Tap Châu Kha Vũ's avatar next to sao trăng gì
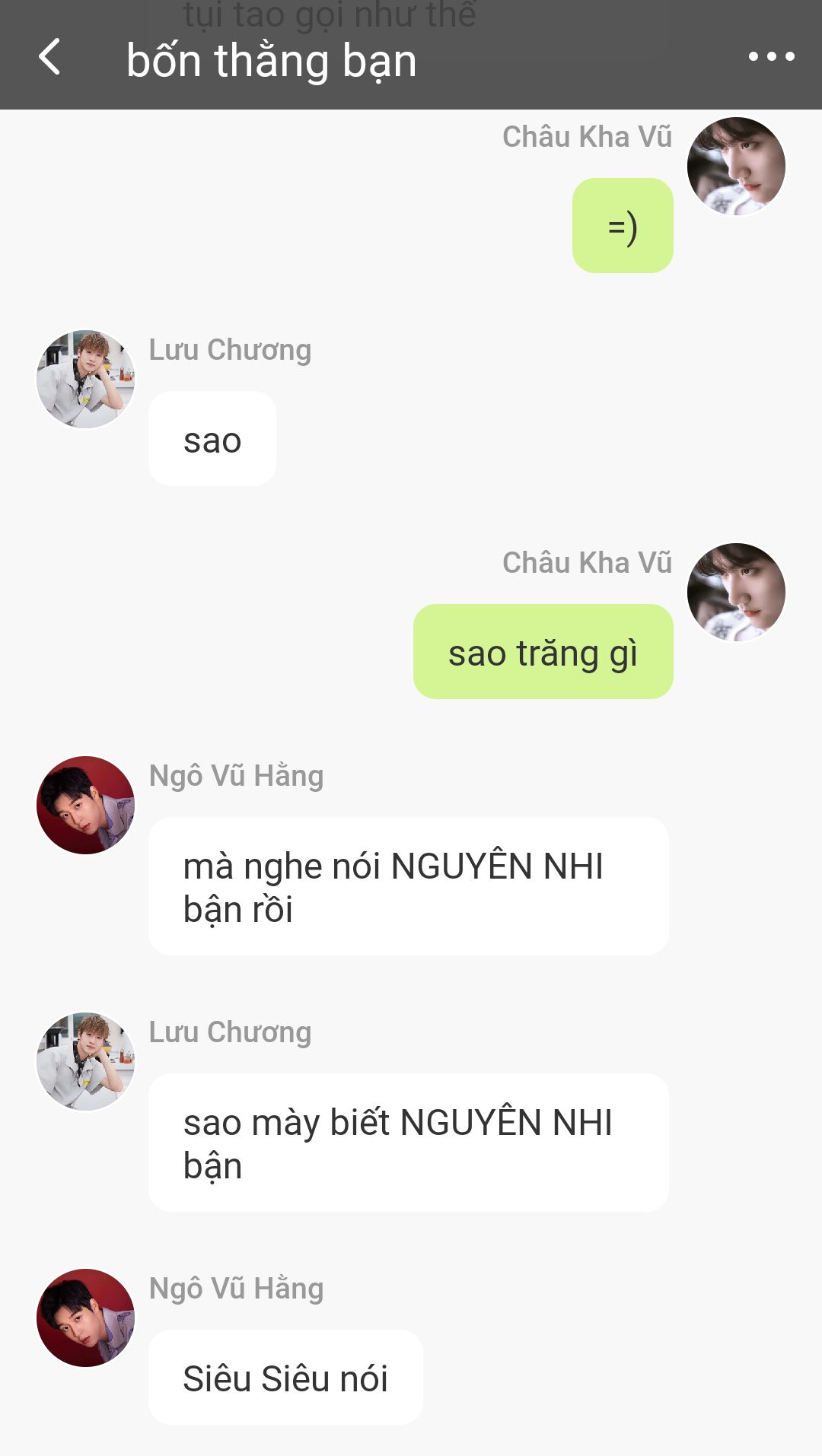The image size is (822, 1456). pos(736,592)
